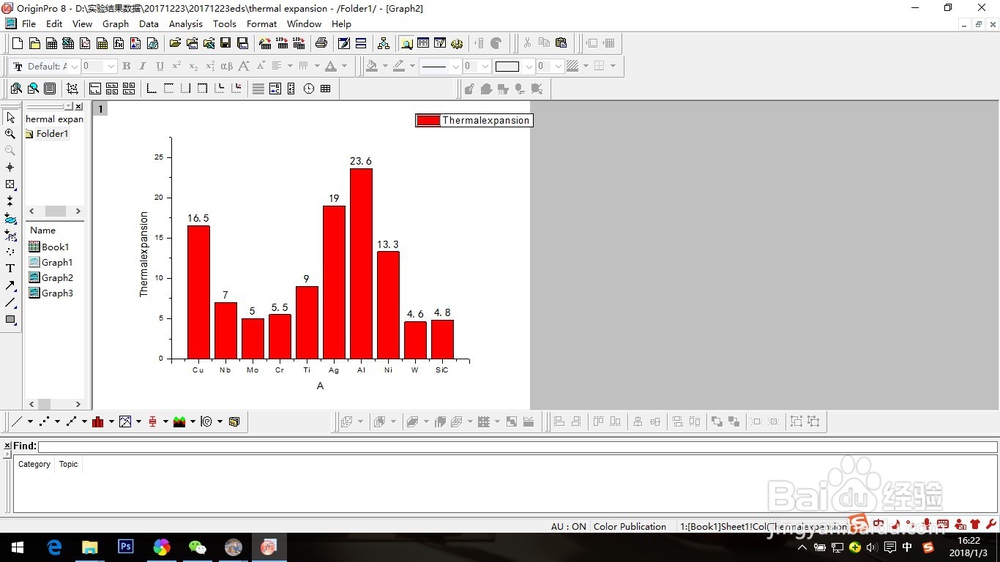Select the Rectangle tool
This screenshot has height=562, width=1000.
[10, 320]
